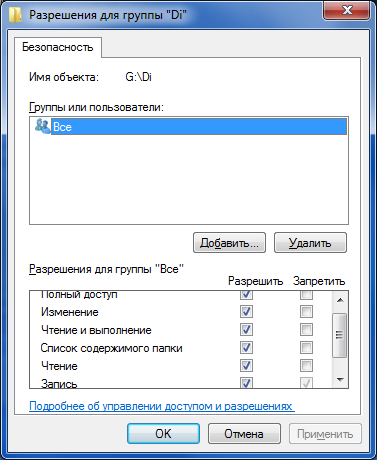Click the permissions list scroll down arrow
The image size is (377, 460).
[x=340, y=380]
